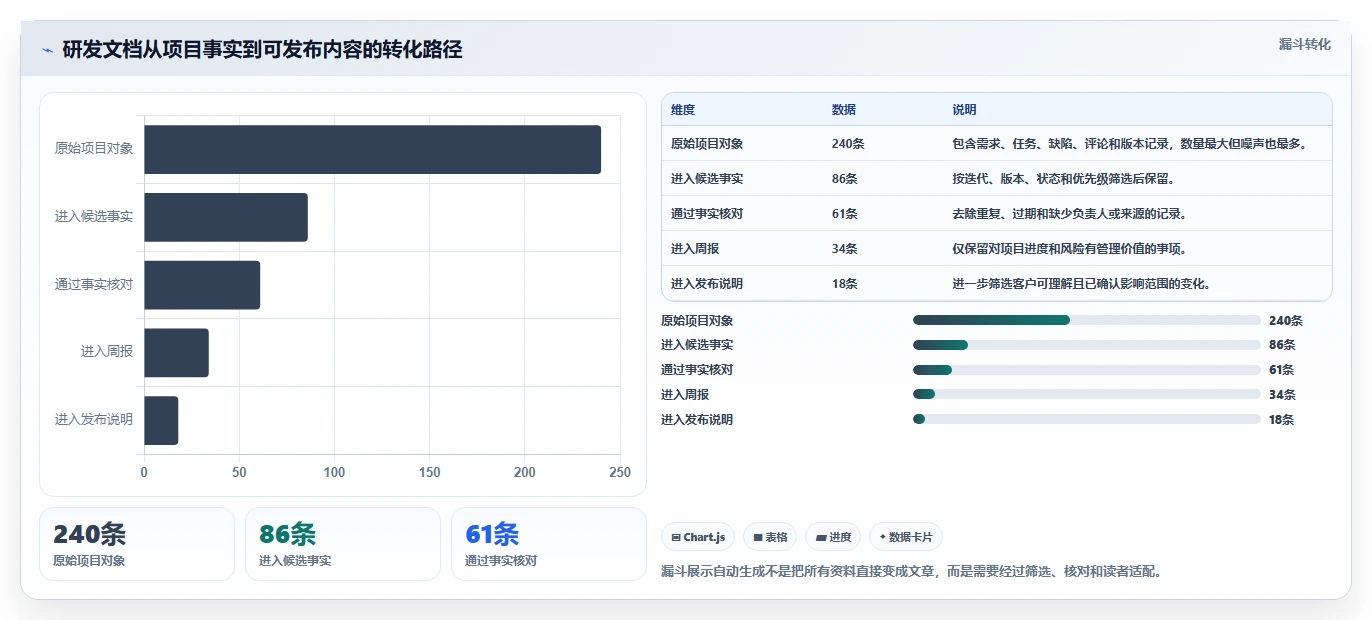1372x620 pixels.
Task: Click the 240条 原始项目对象 data card
Action: (x=137, y=544)
